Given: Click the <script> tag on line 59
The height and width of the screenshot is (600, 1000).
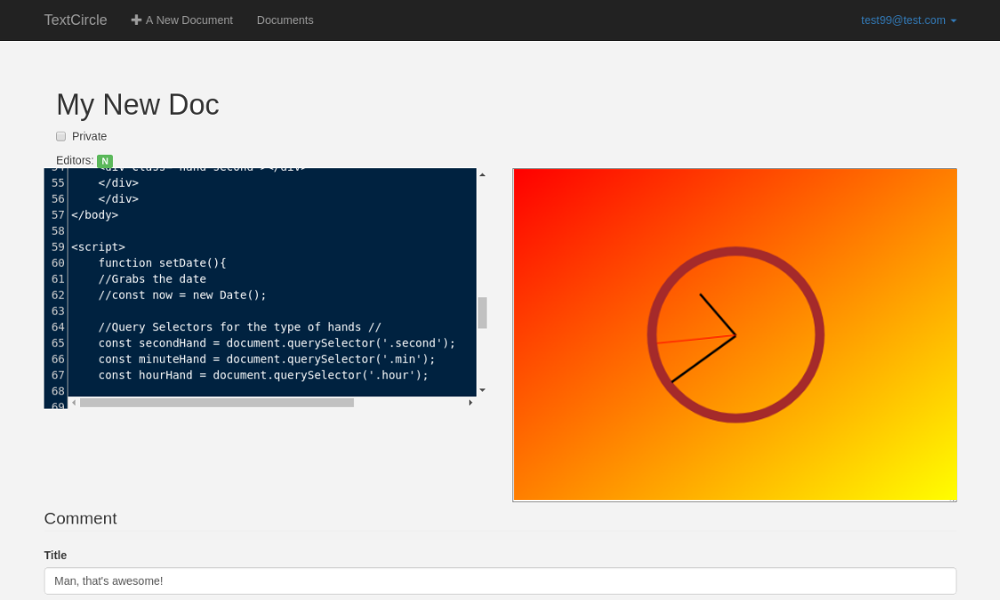Looking at the screenshot, I should pyautogui.click(x=98, y=247).
